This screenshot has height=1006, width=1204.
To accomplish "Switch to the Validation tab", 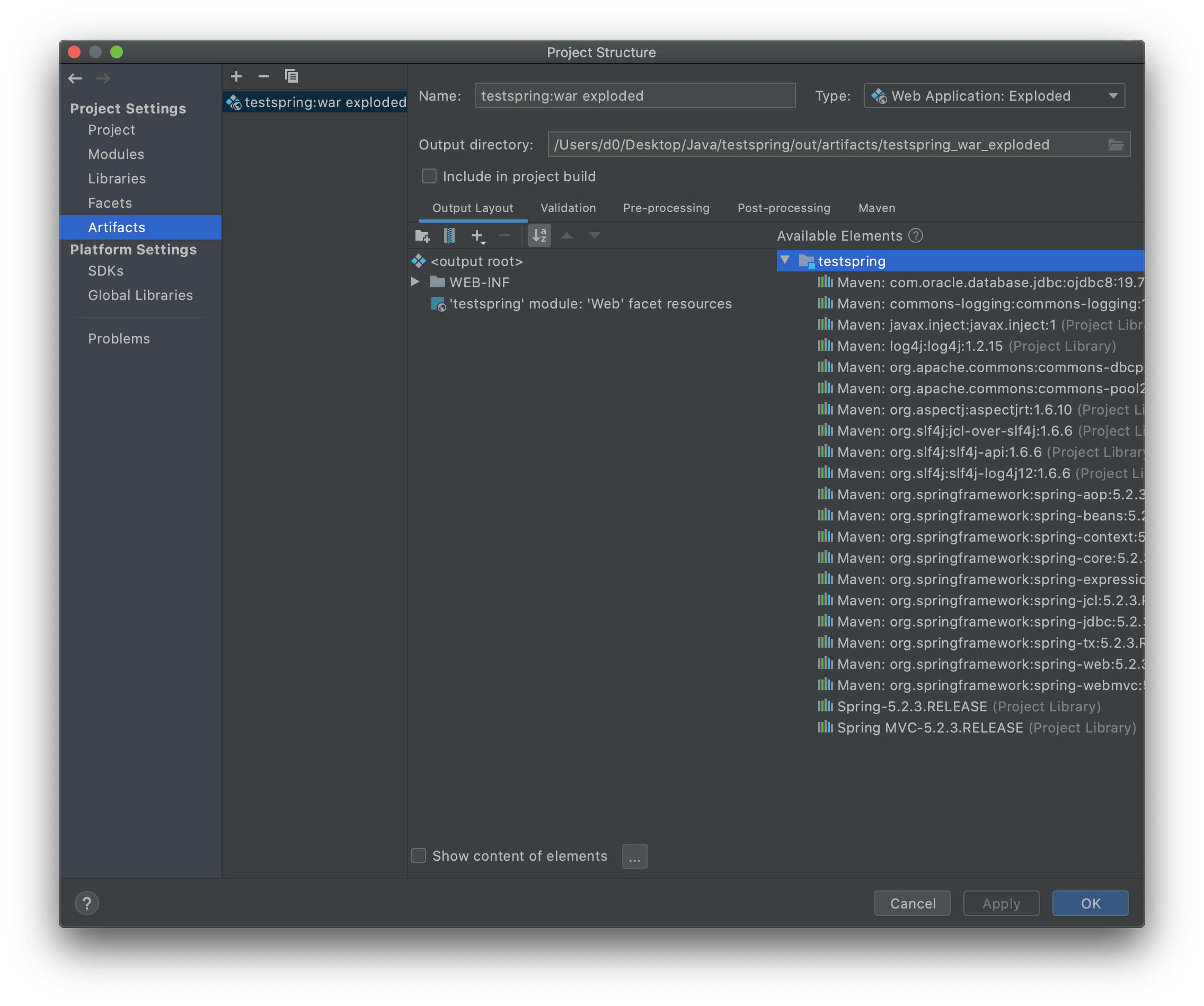I will tap(568, 208).
